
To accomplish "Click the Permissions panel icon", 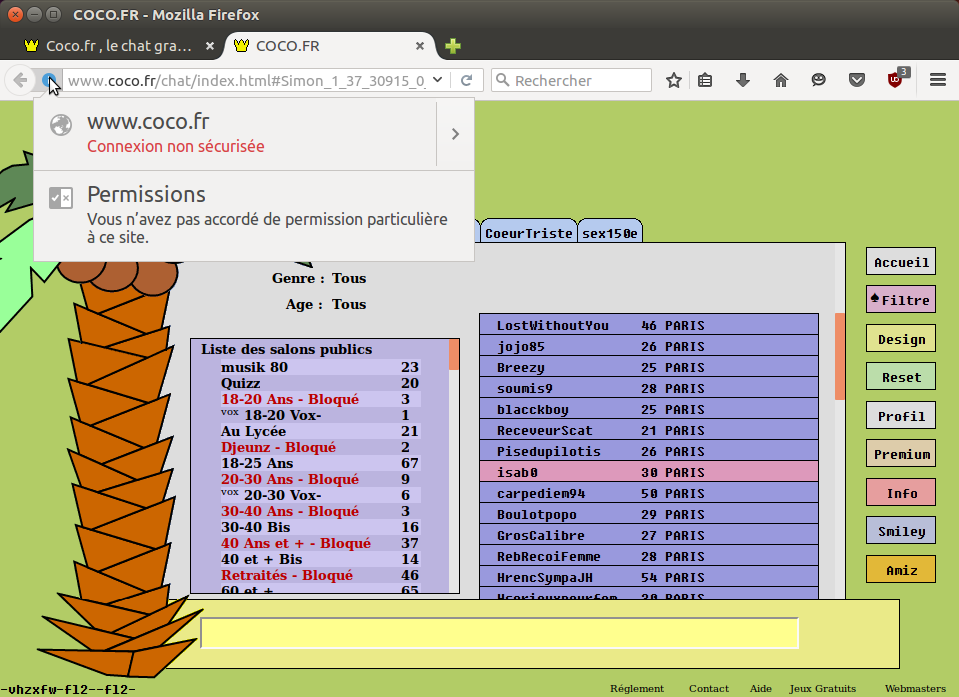I will point(61,197).
